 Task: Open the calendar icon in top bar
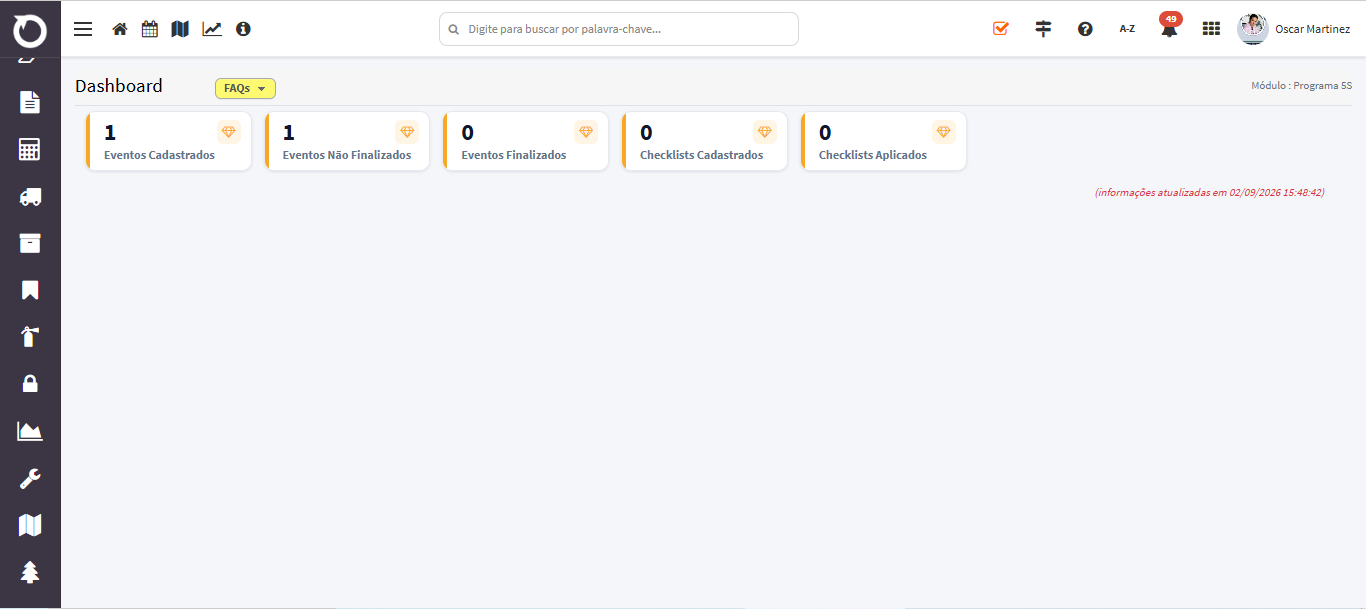point(150,29)
